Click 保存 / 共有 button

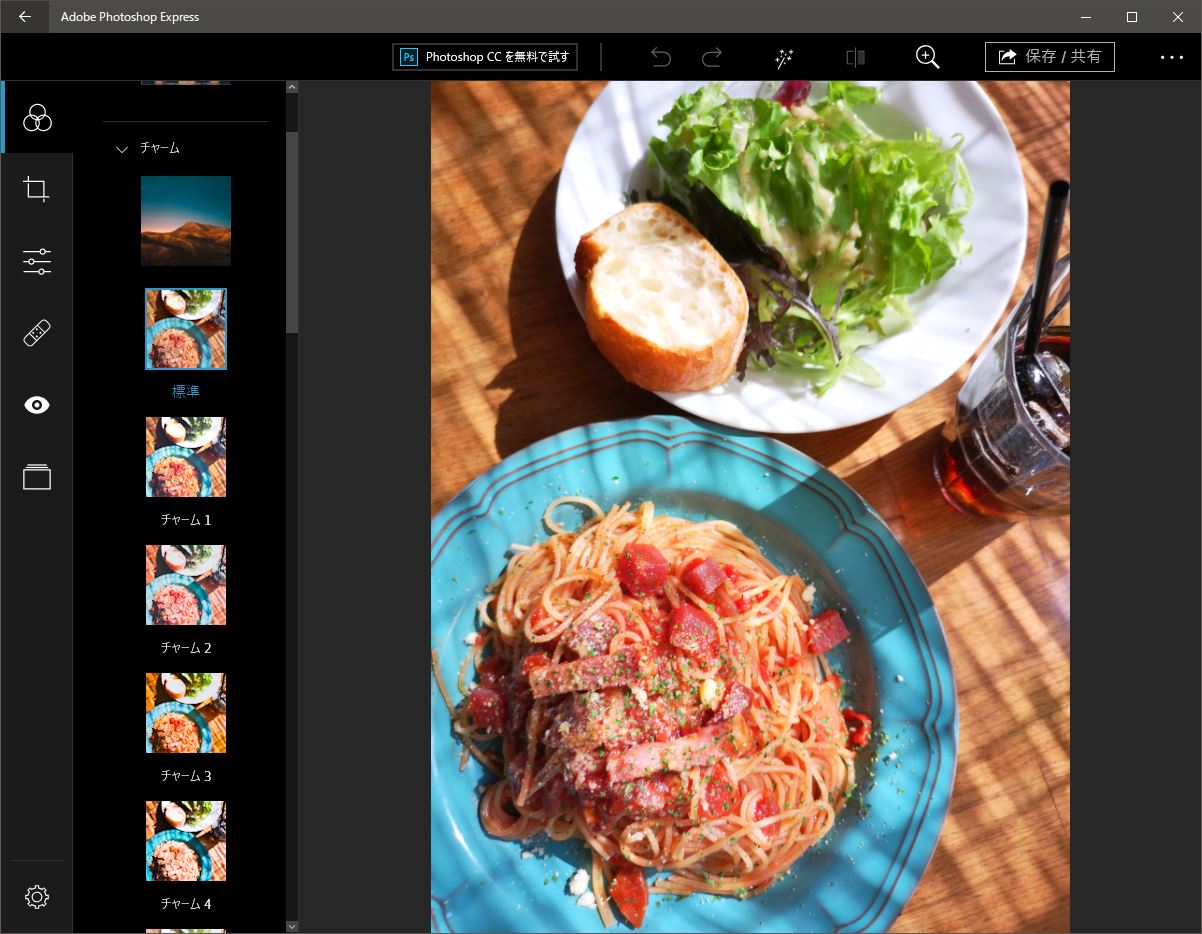coord(1050,57)
